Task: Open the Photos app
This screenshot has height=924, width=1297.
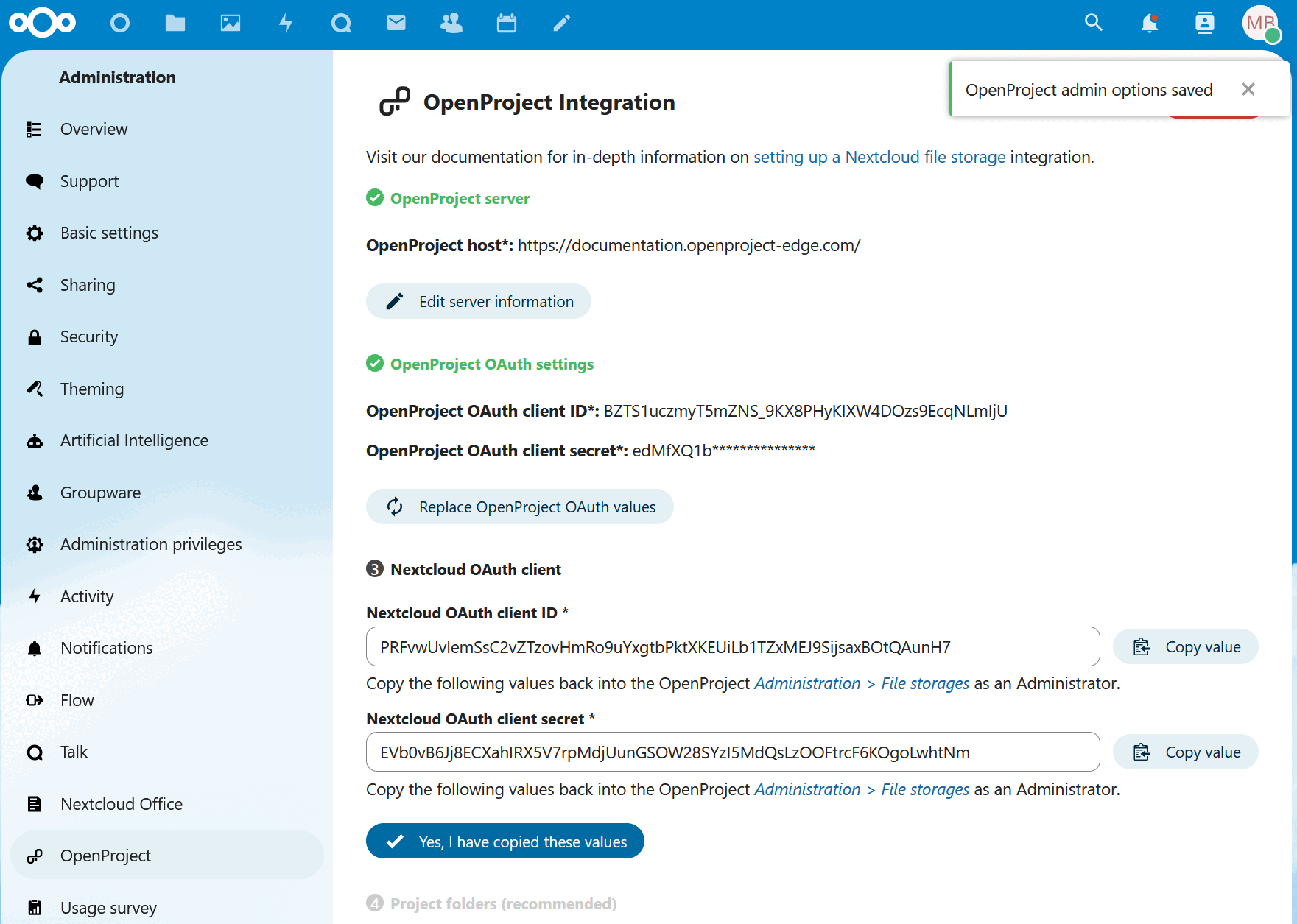Action: pos(231,23)
